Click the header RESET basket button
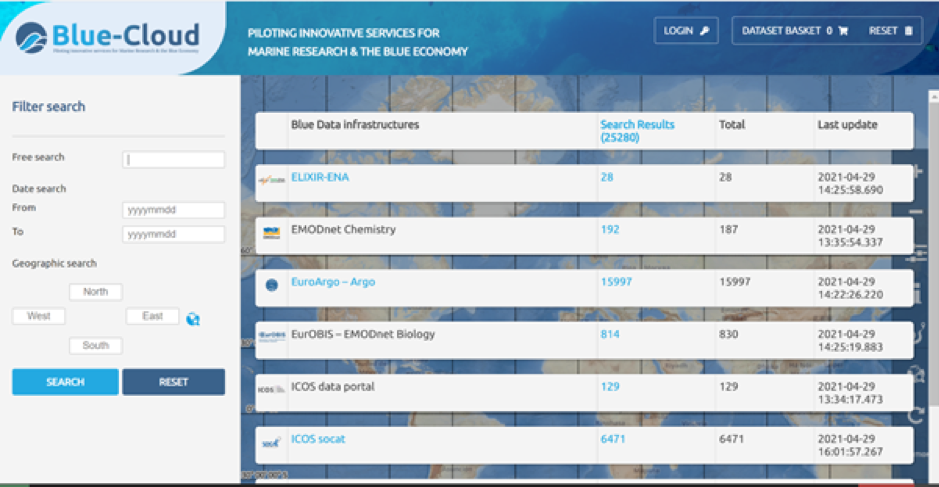Screen dimensions: 939x487 pyautogui.click(x=890, y=31)
